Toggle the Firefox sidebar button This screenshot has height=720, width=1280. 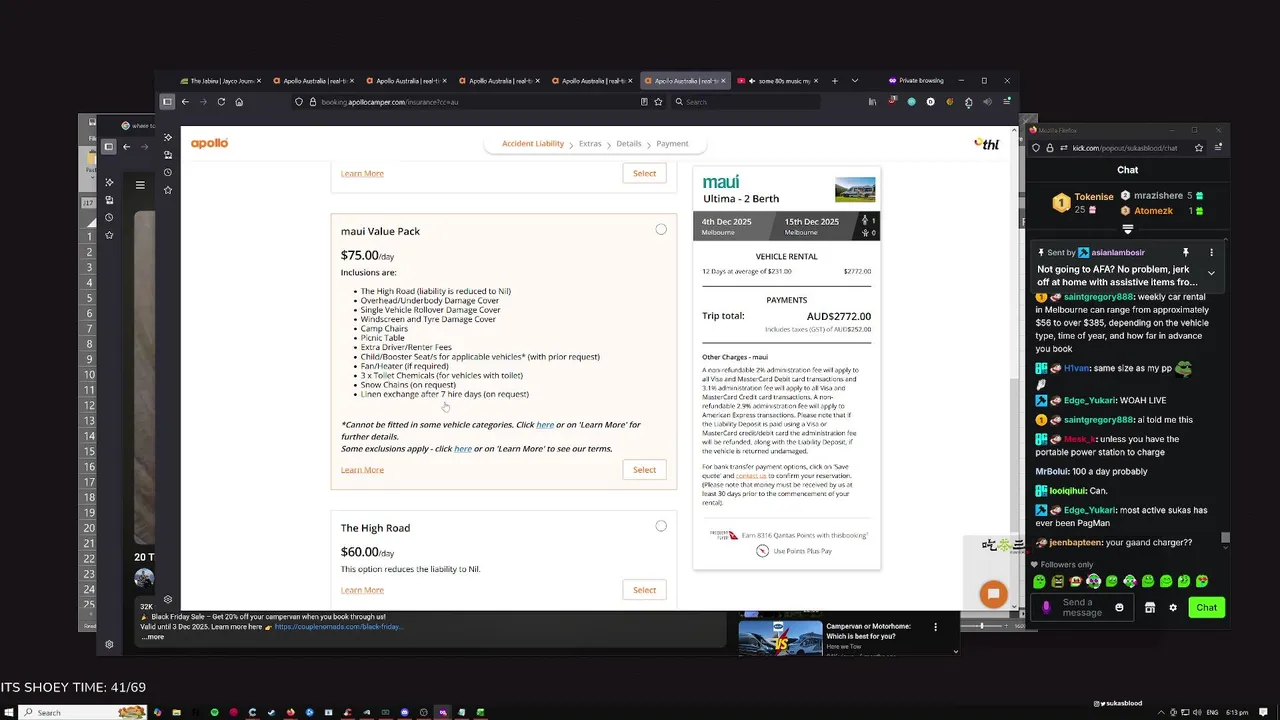click(x=167, y=101)
